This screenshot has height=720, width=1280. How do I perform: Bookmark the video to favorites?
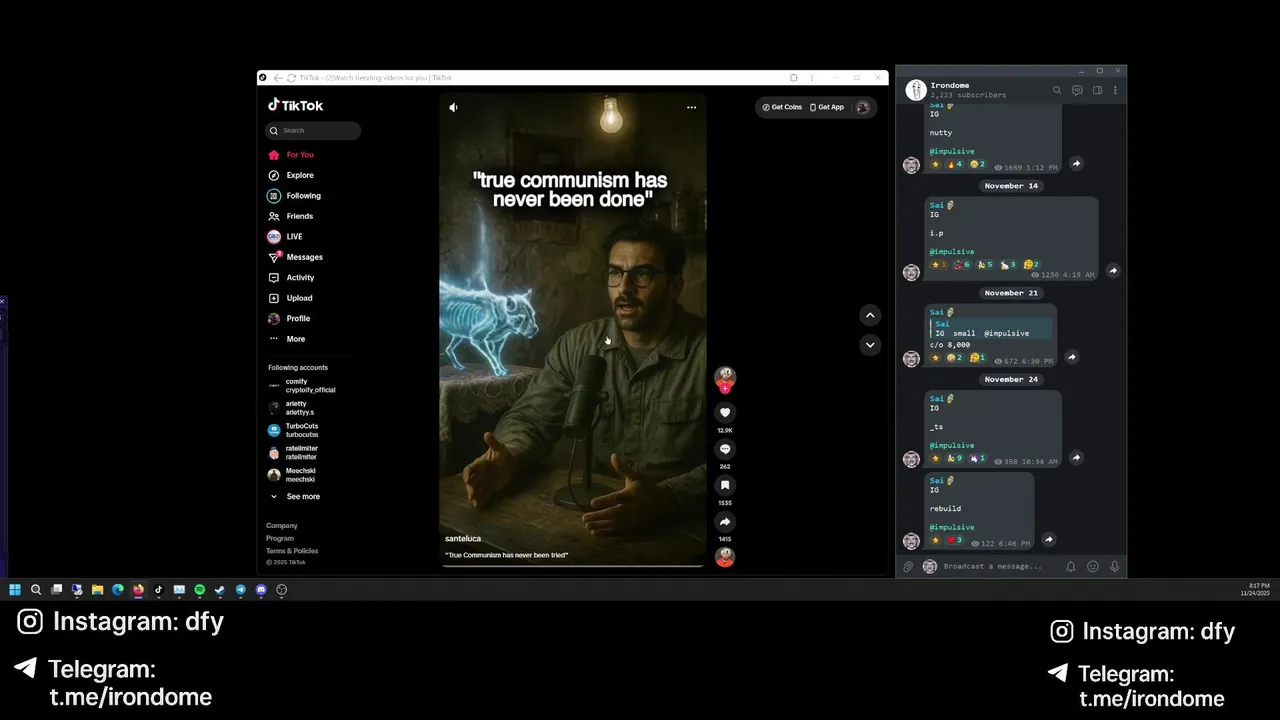pos(725,485)
